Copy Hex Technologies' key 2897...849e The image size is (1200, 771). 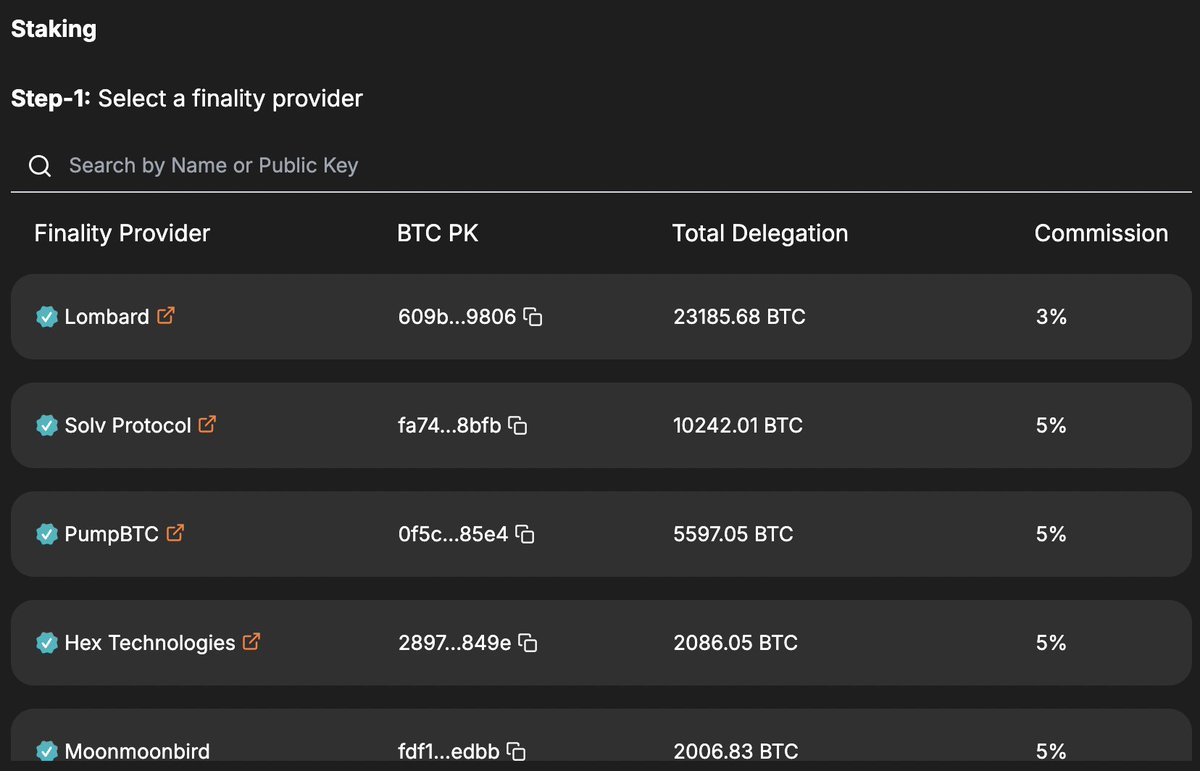pos(528,644)
